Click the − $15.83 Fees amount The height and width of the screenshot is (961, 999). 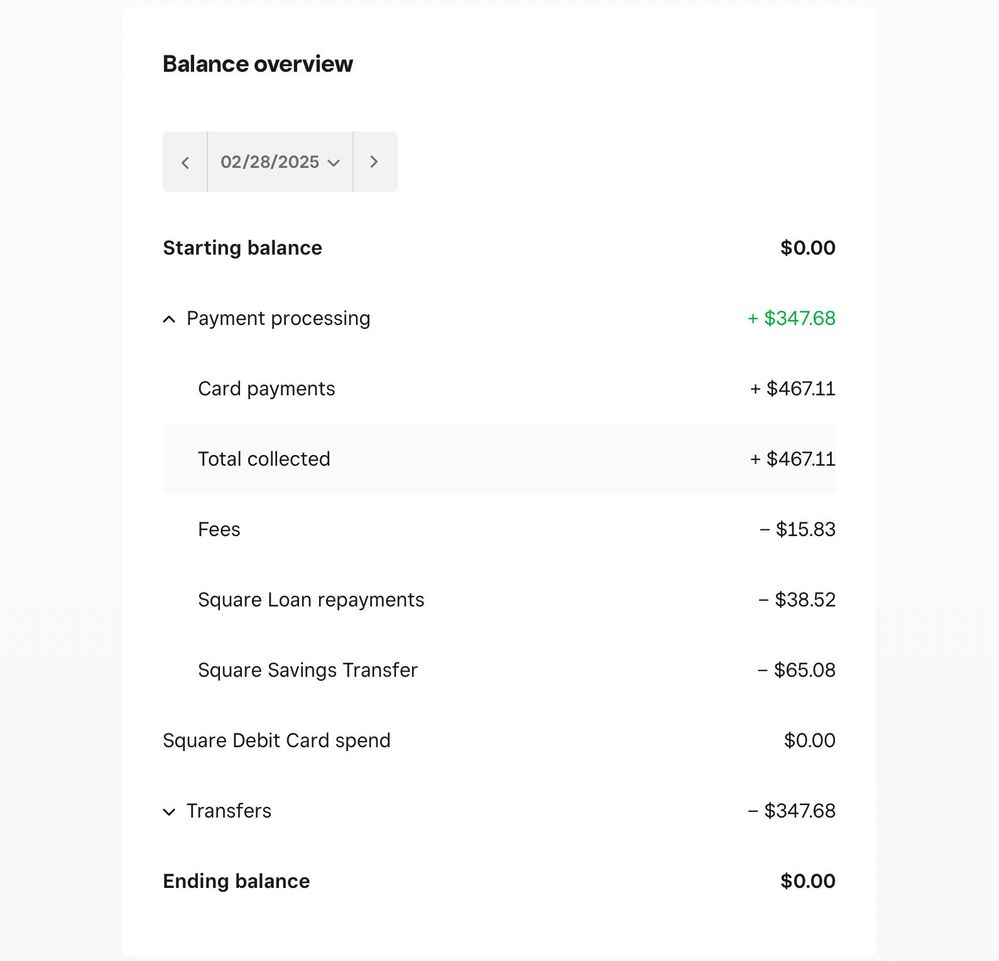pos(797,530)
